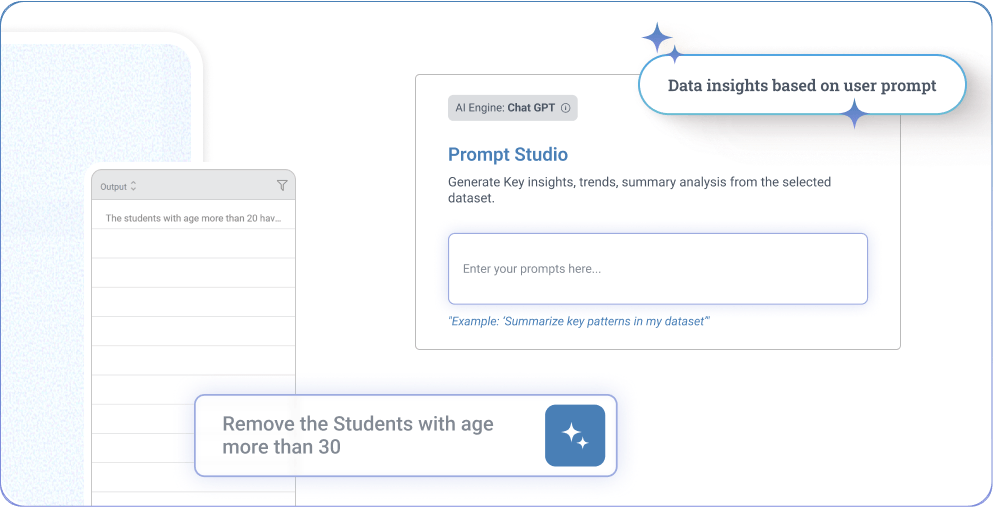Focus the 'Enter your prompts here' field

(657, 269)
